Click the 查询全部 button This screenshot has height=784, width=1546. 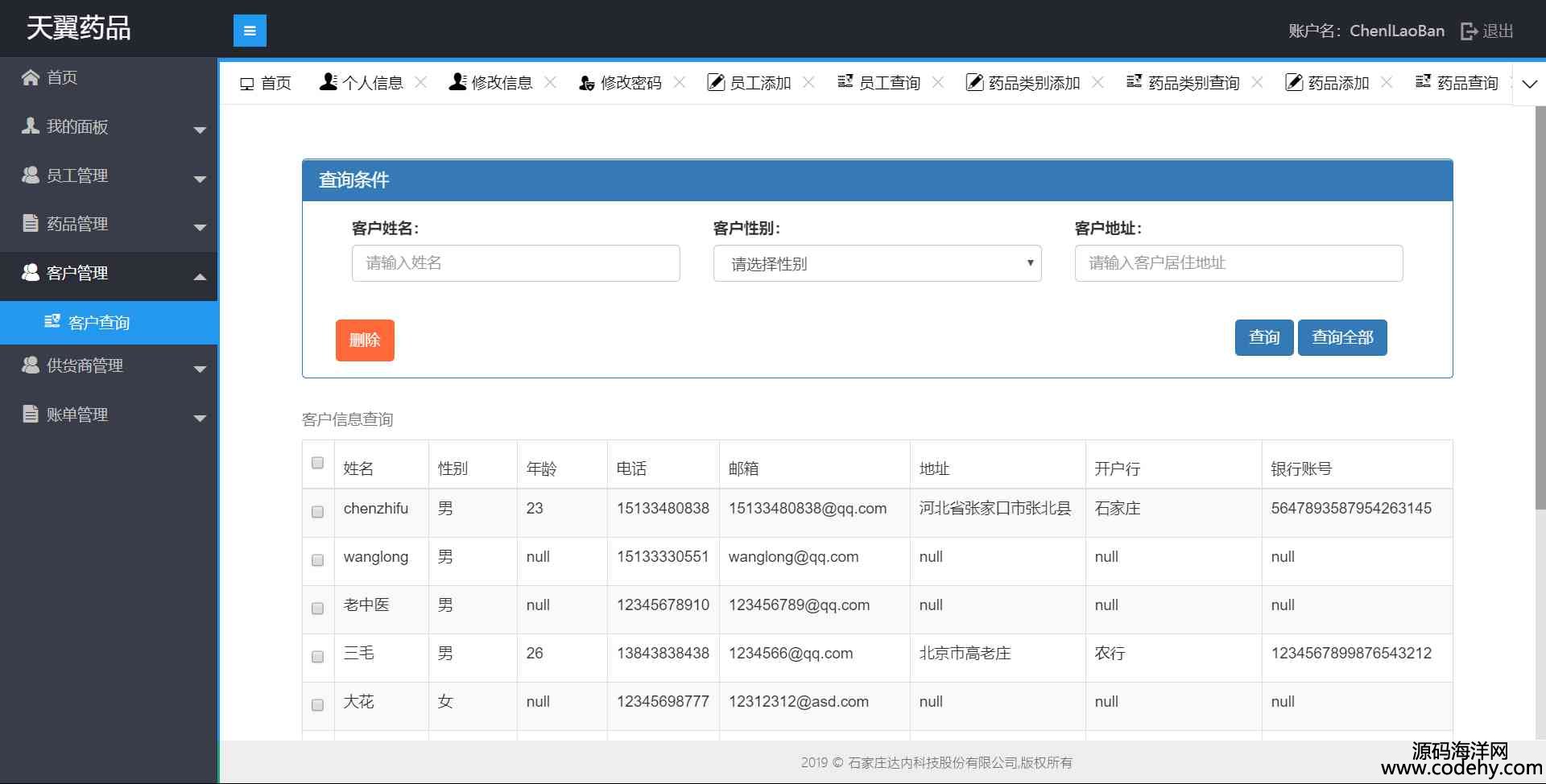coord(1341,337)
